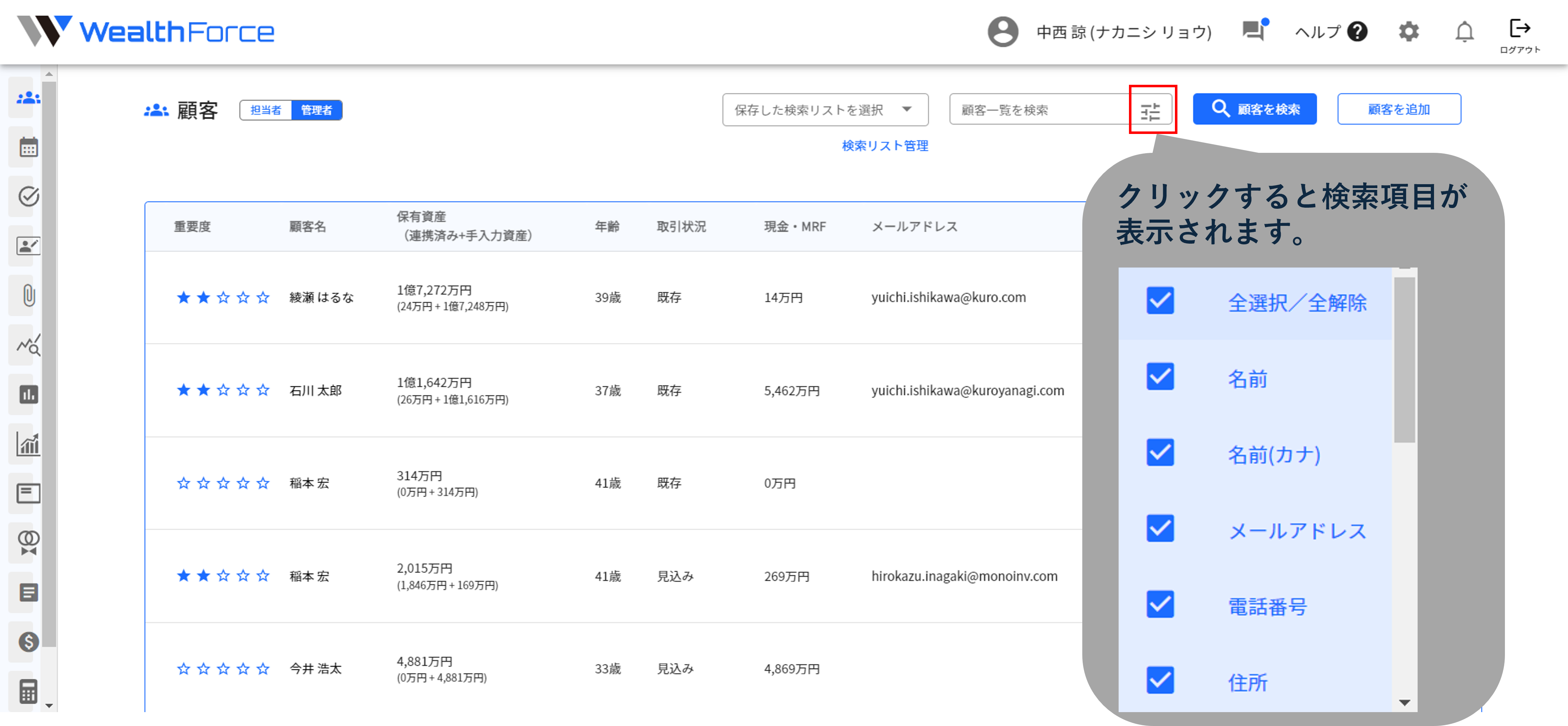
Task: Uncheck the 全選択／全解除 checkbox
Action: 1160,301
